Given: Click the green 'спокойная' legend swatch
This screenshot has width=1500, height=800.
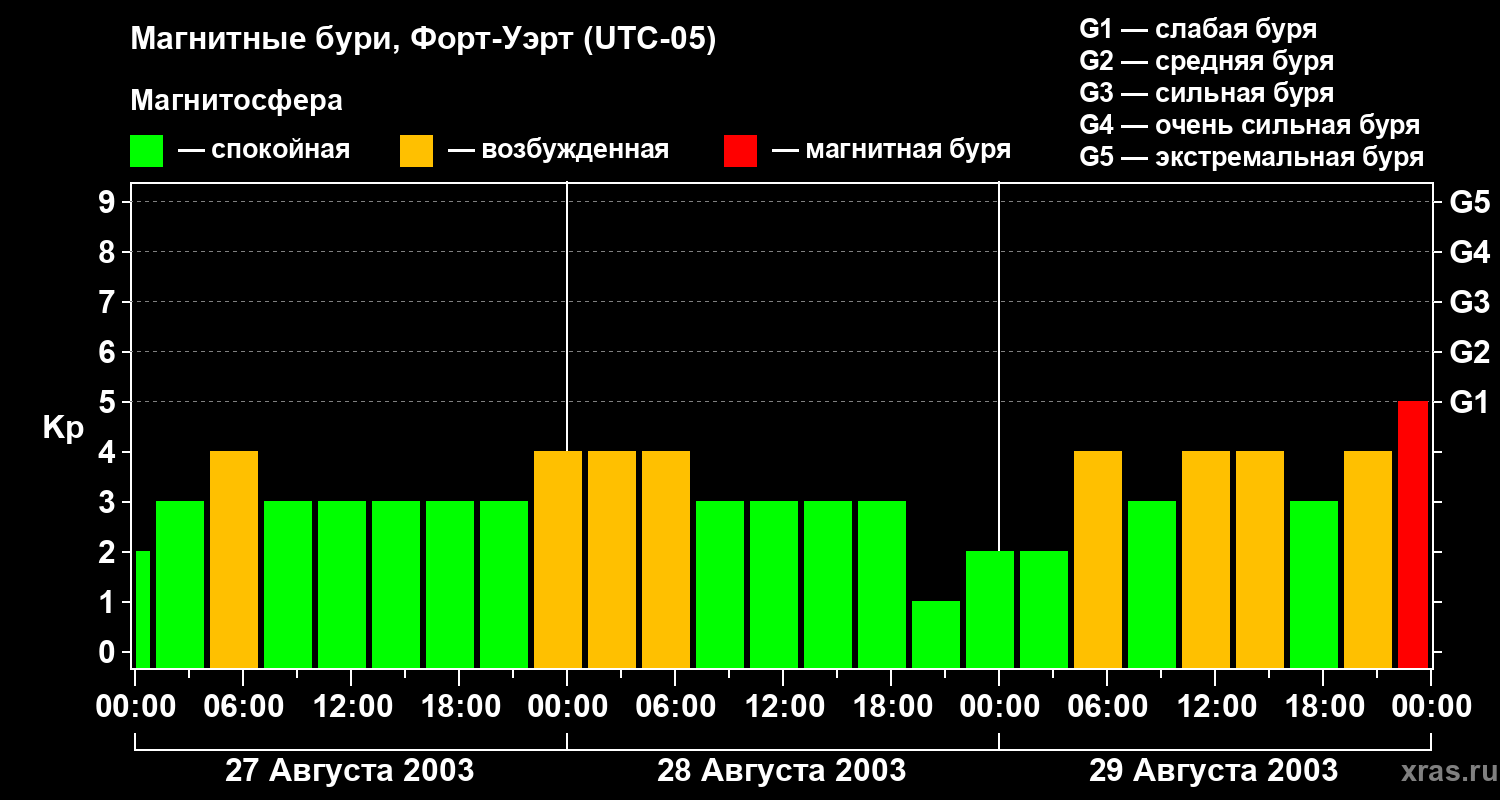Looking at the screenshot, I should pyautogui.click(x=146, y=151).
